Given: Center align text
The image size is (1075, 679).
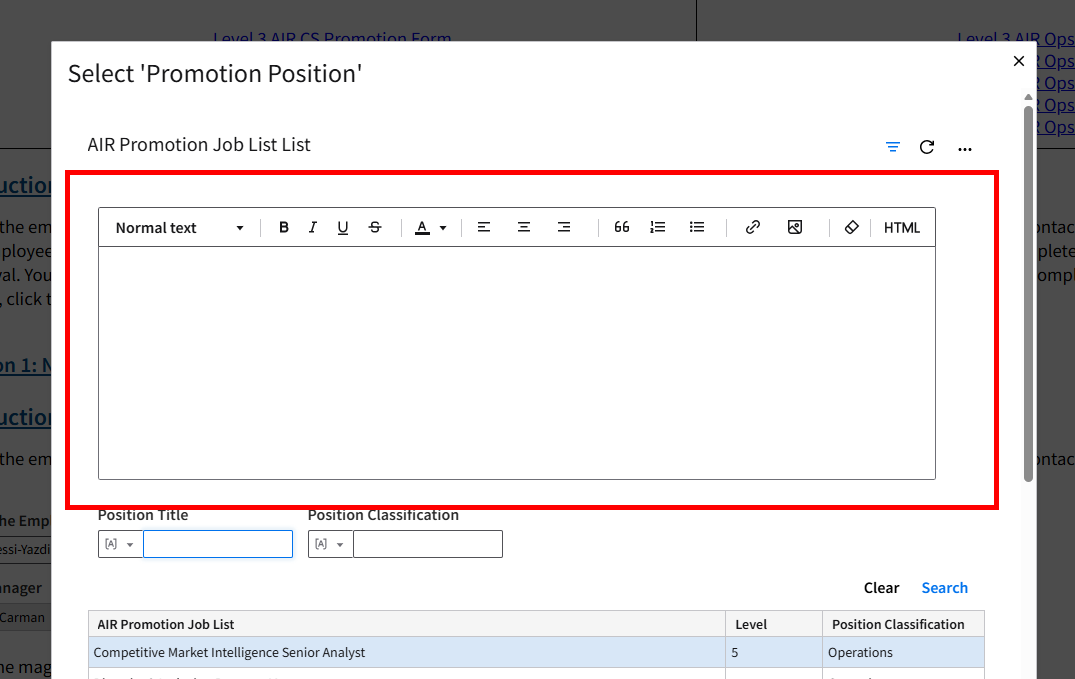Looking at the screenshot, I should point(524,227).
